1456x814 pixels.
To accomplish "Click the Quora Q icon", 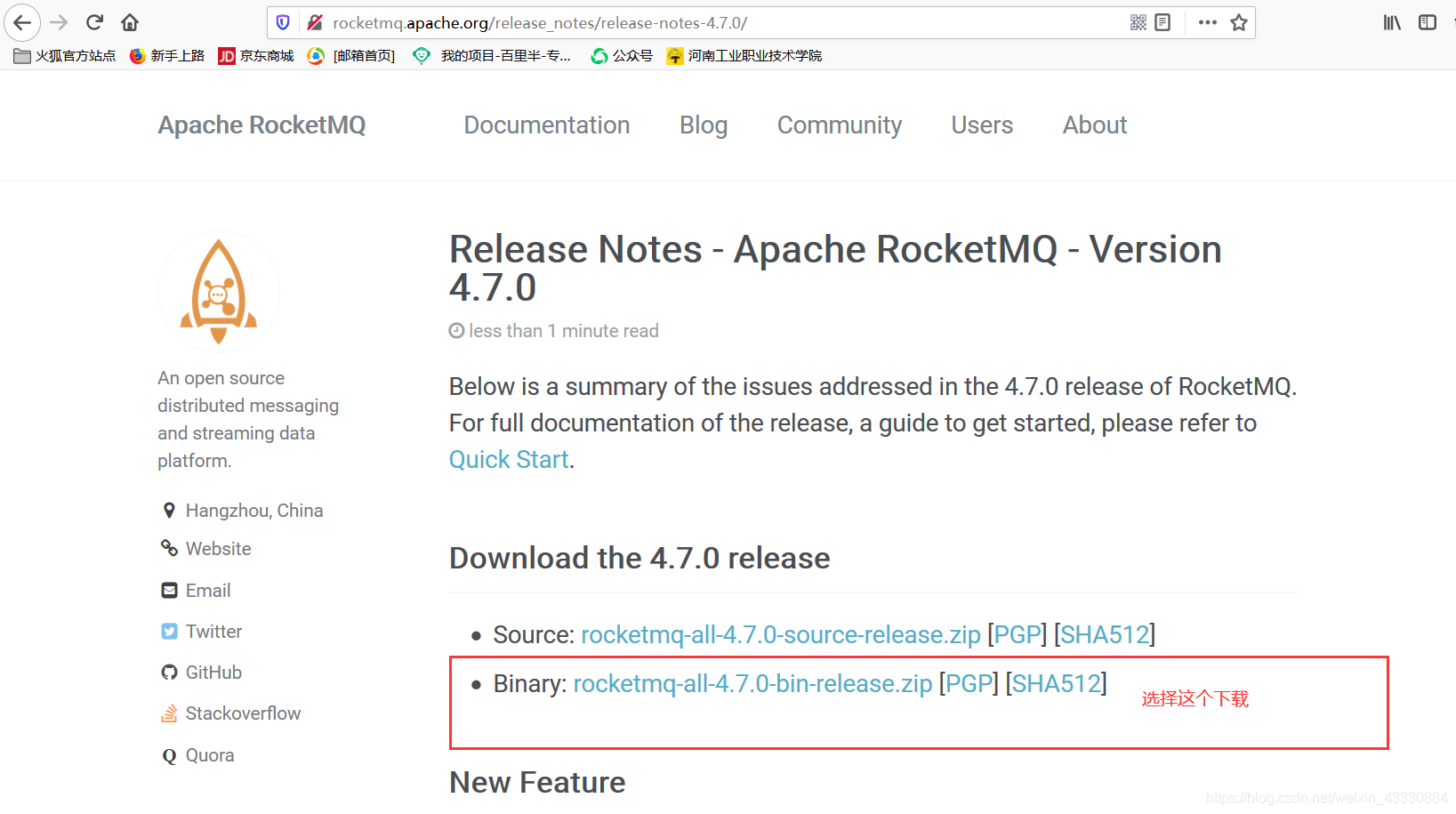I will [x=169, y=756].
